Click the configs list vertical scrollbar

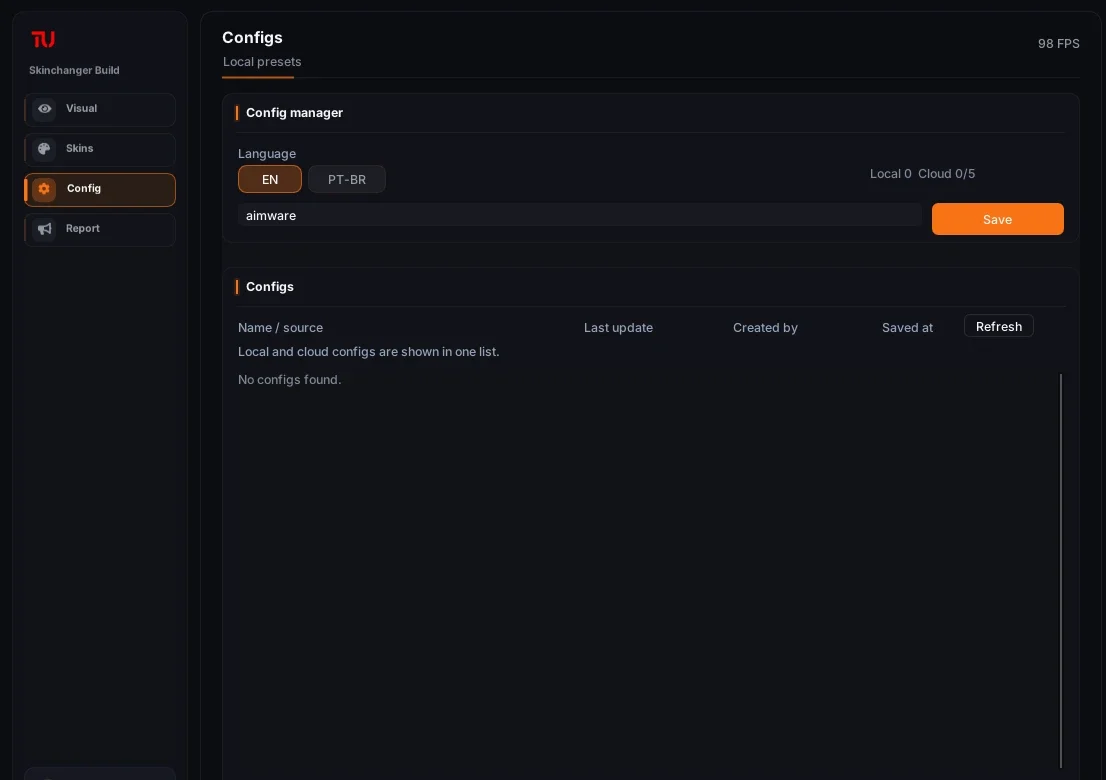pos(1060,571)
